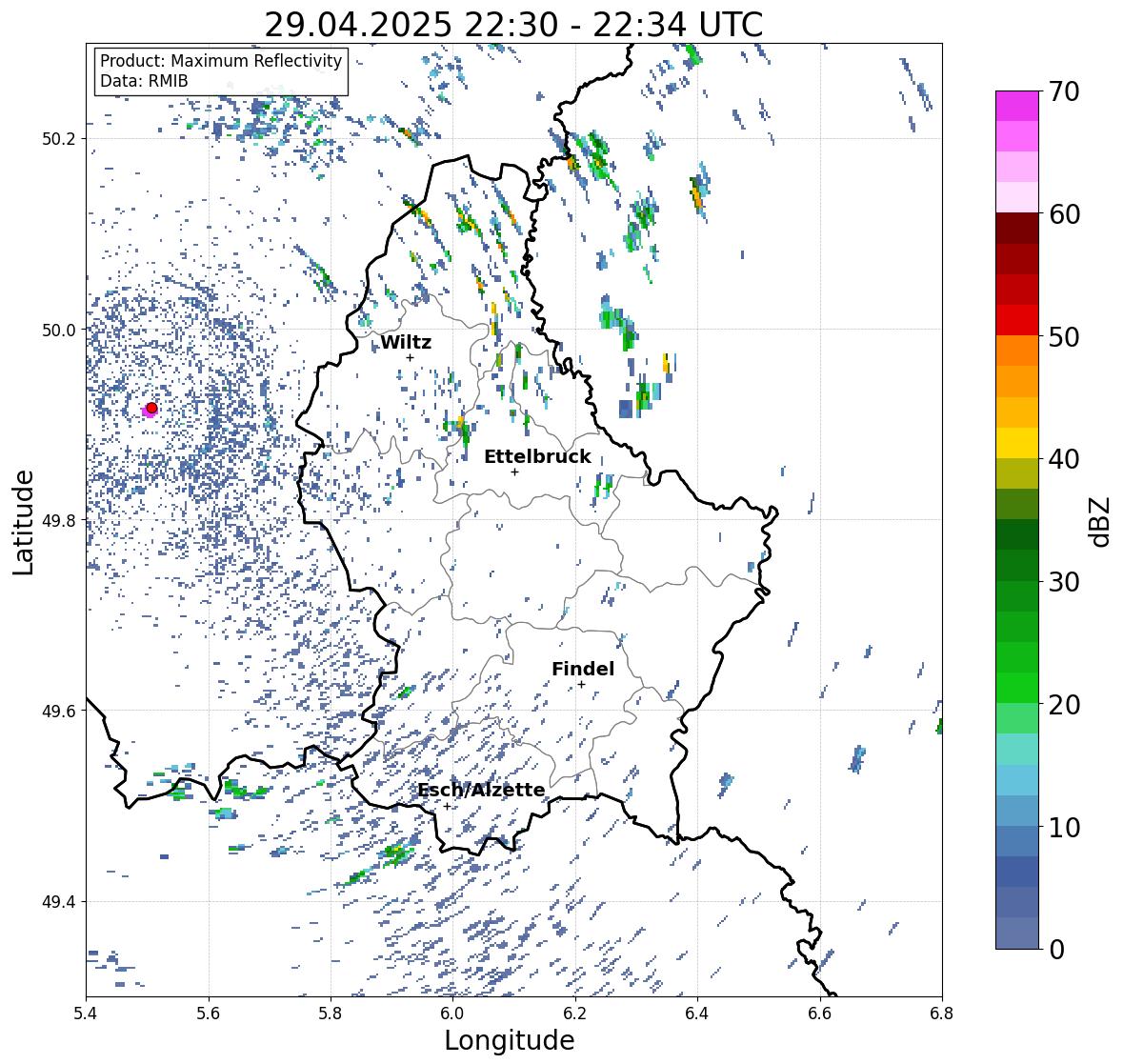Click the colorbar tick label 60

click(x=1064, y=214)
